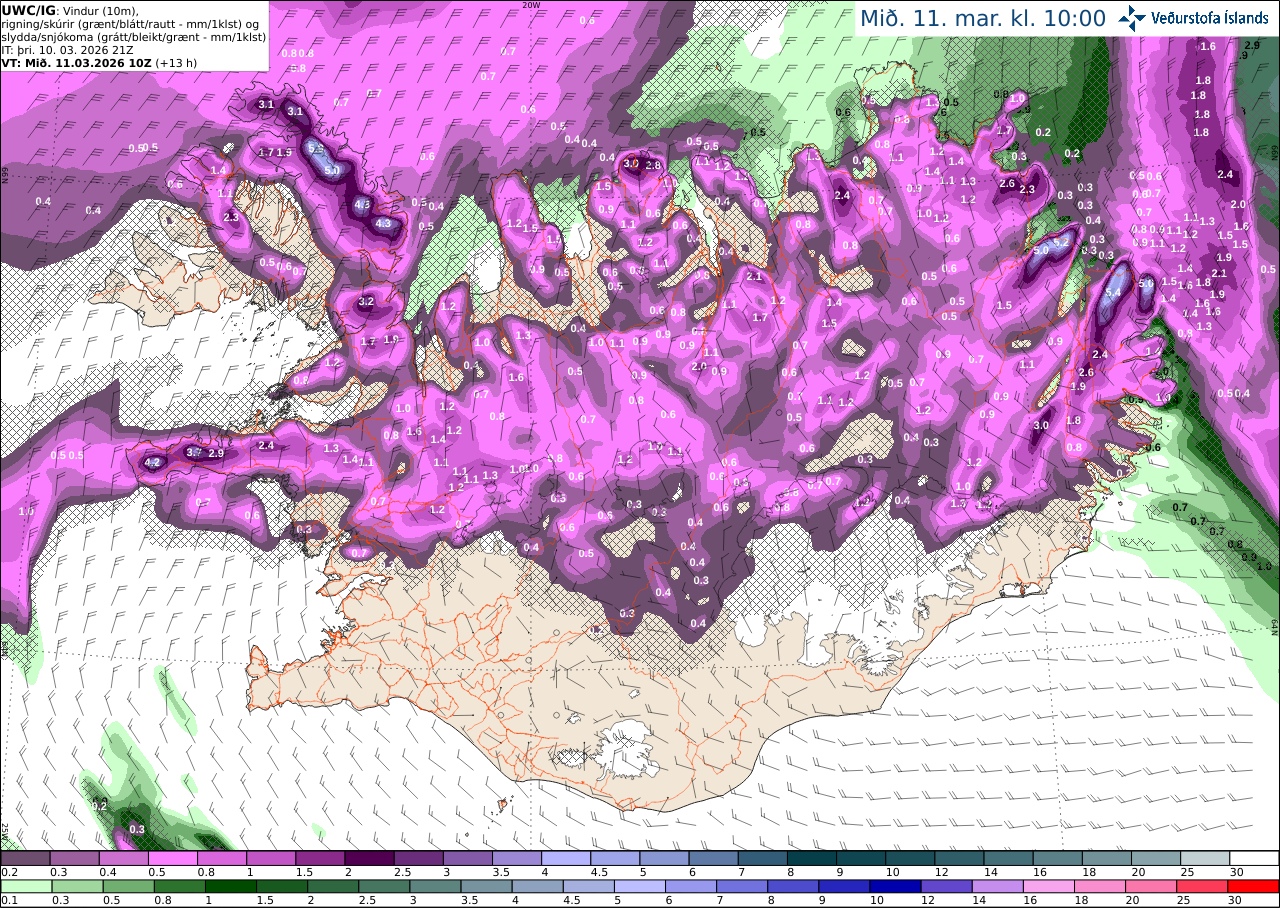Click the 3.7 snowfall value on the map
This screenshot has width=1280, height=908.
[194, 453]
